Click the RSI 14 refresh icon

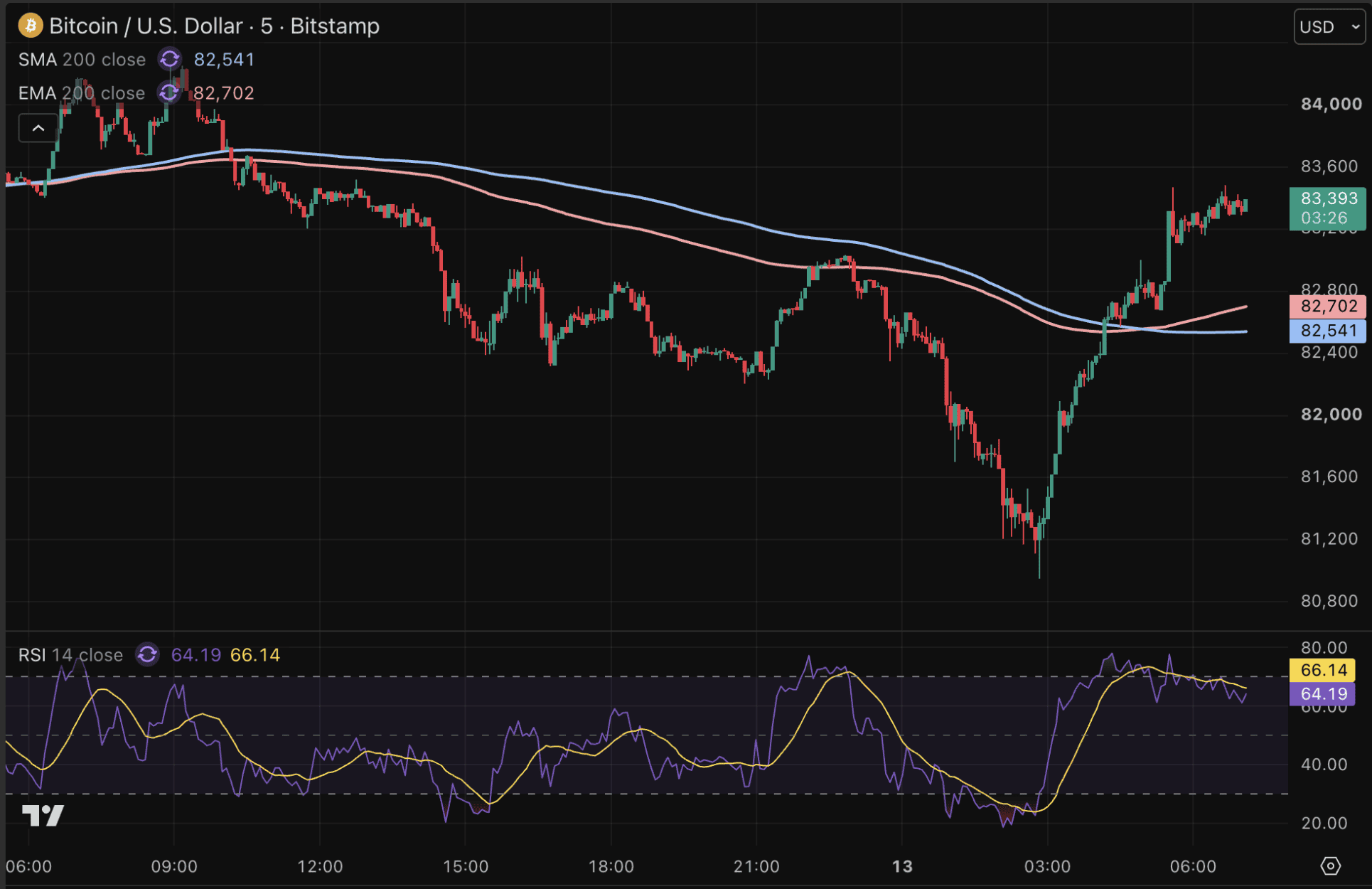point(147,654)
